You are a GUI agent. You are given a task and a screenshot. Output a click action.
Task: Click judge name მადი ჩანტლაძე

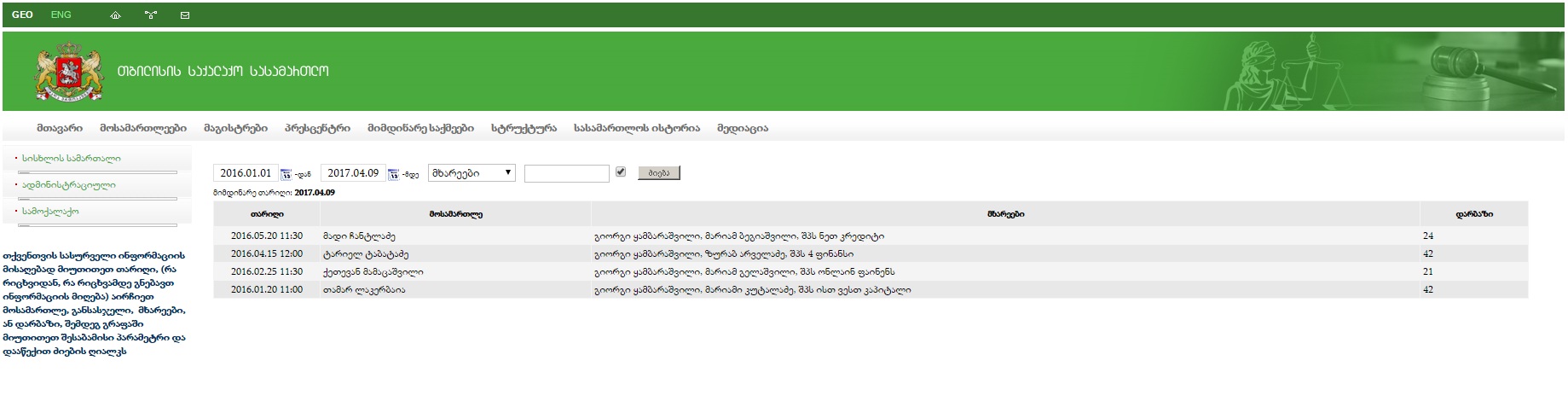[359, 236]
